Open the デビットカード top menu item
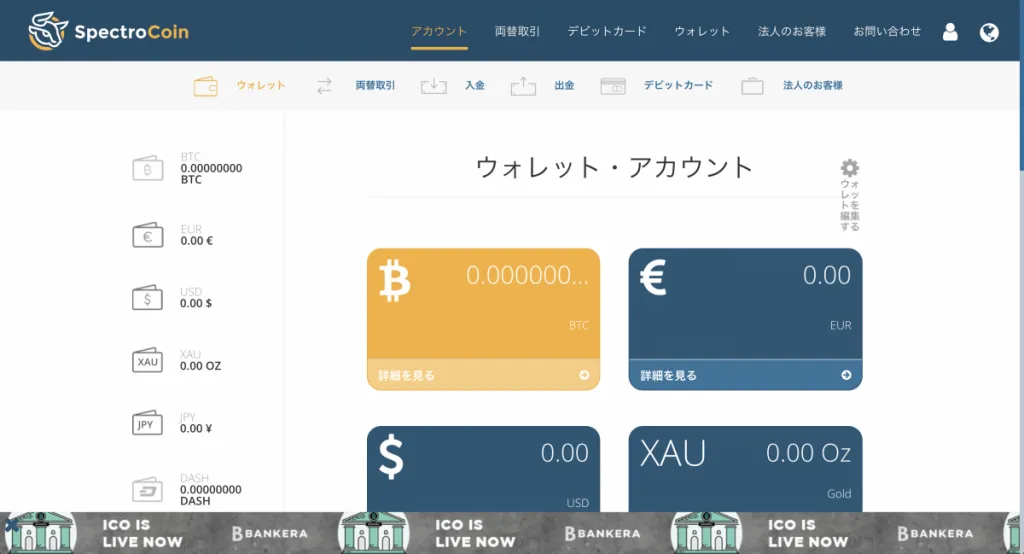 tap(607, 31)
